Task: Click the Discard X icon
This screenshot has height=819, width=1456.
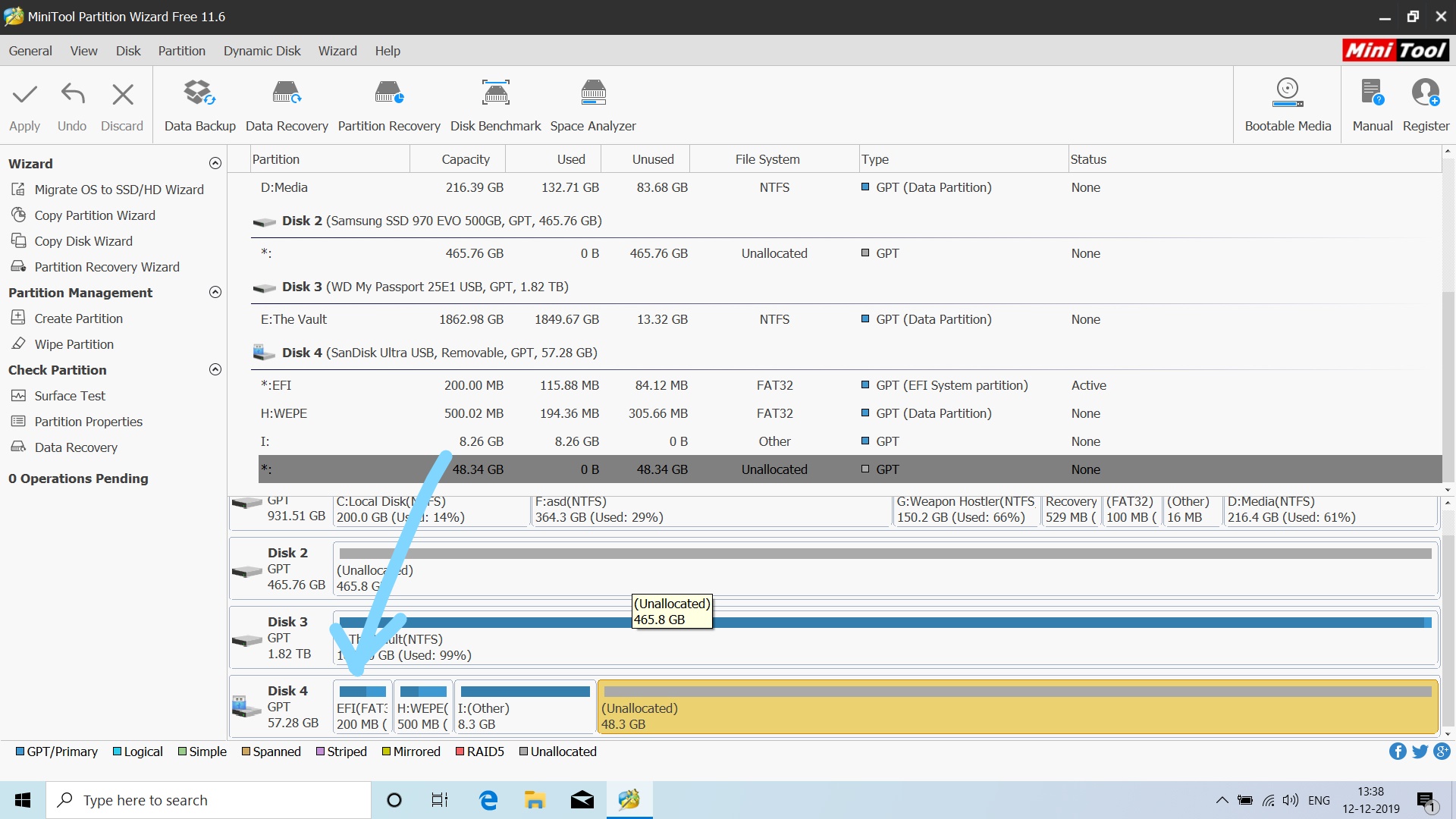Action: pos(122,94)
